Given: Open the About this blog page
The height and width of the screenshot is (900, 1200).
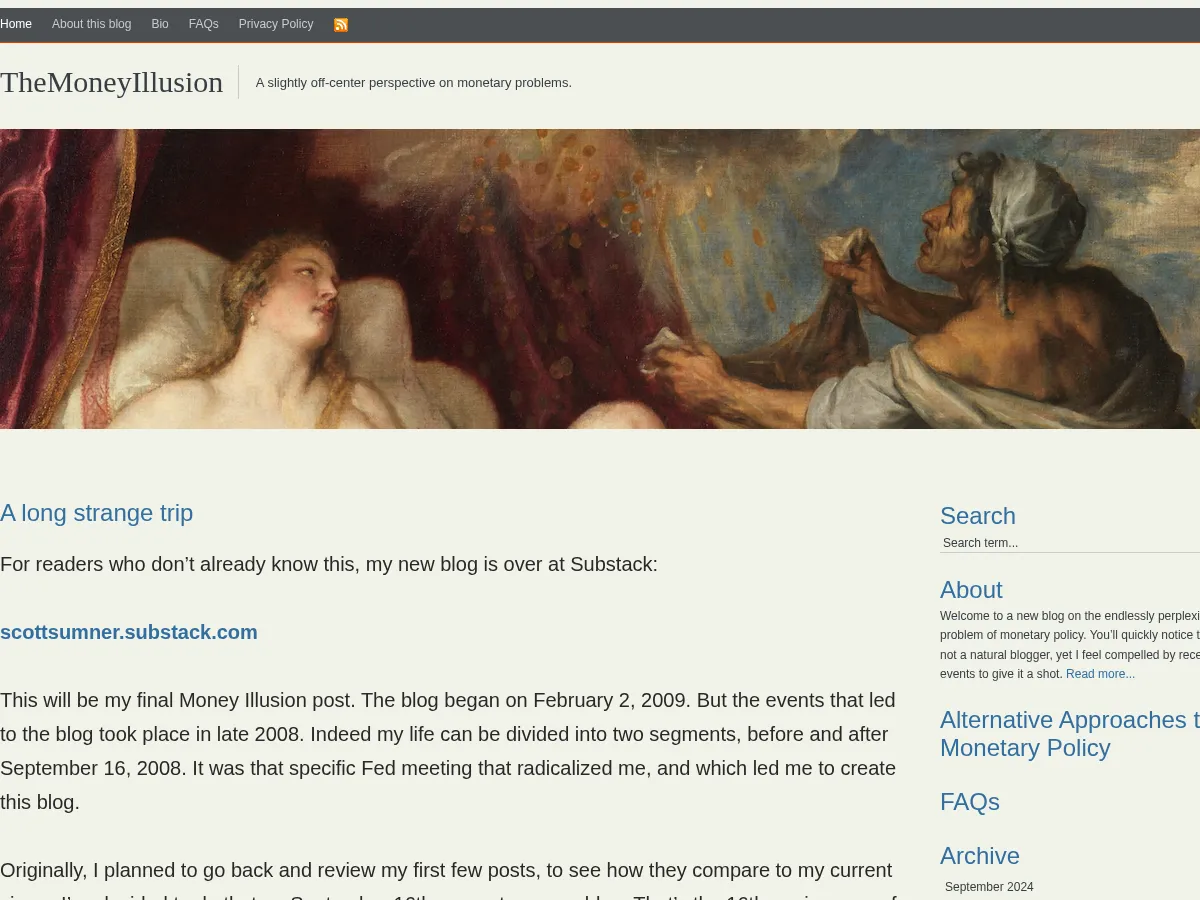Looking at the screenshot, I should (x=91, y=24).
